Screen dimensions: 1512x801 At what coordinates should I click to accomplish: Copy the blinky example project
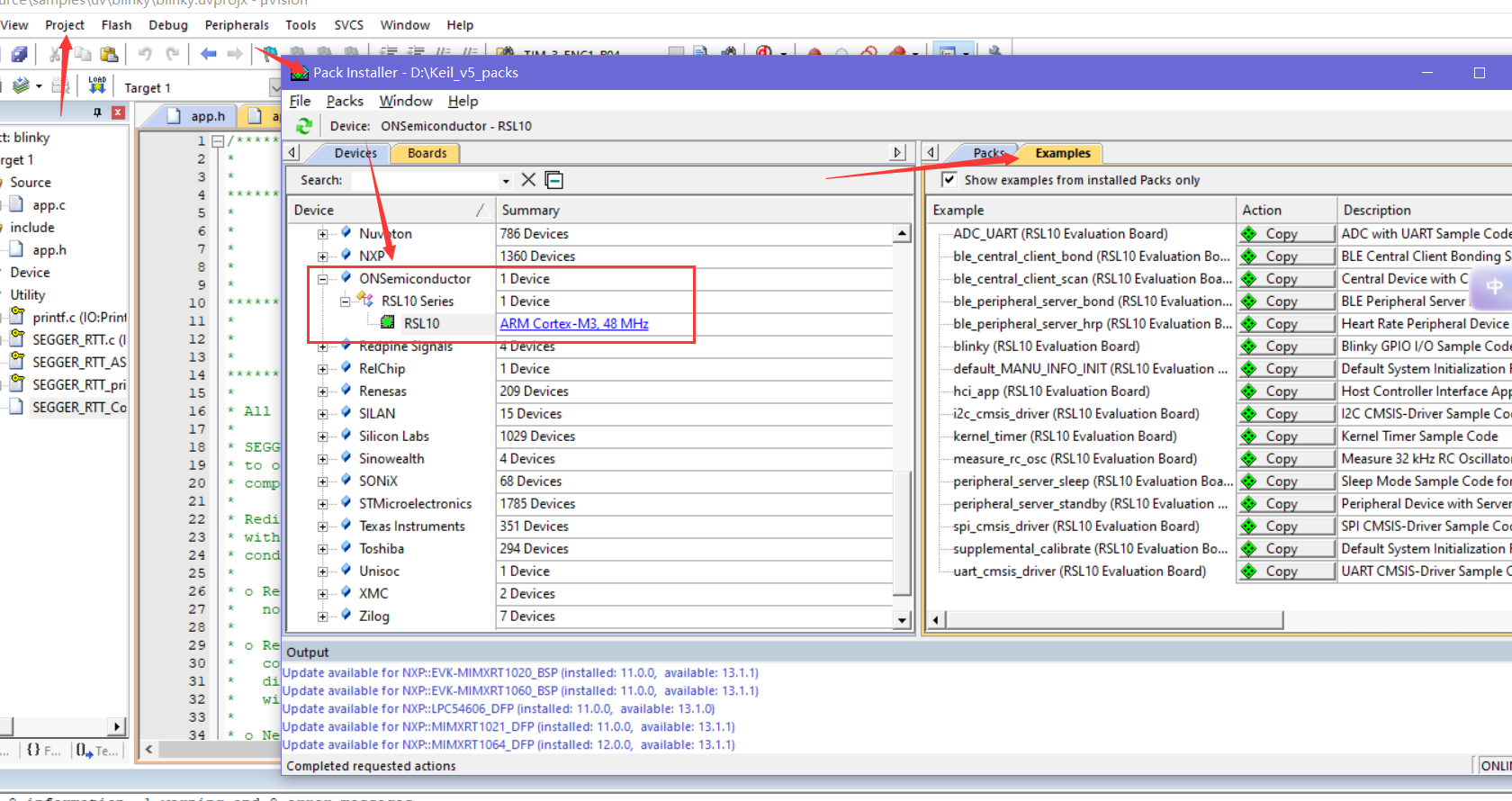pos(1285,346)
